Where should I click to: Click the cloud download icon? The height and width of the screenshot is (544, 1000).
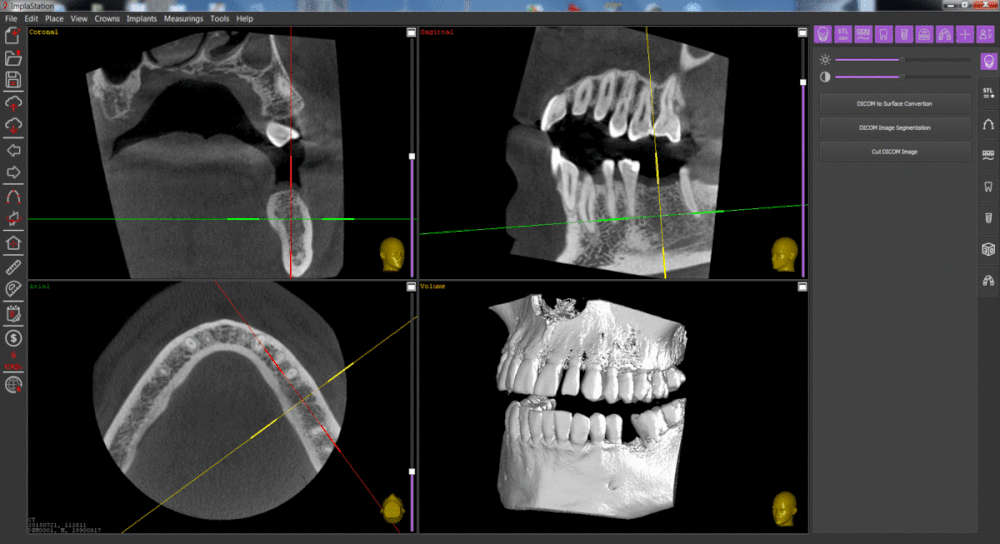13,125
